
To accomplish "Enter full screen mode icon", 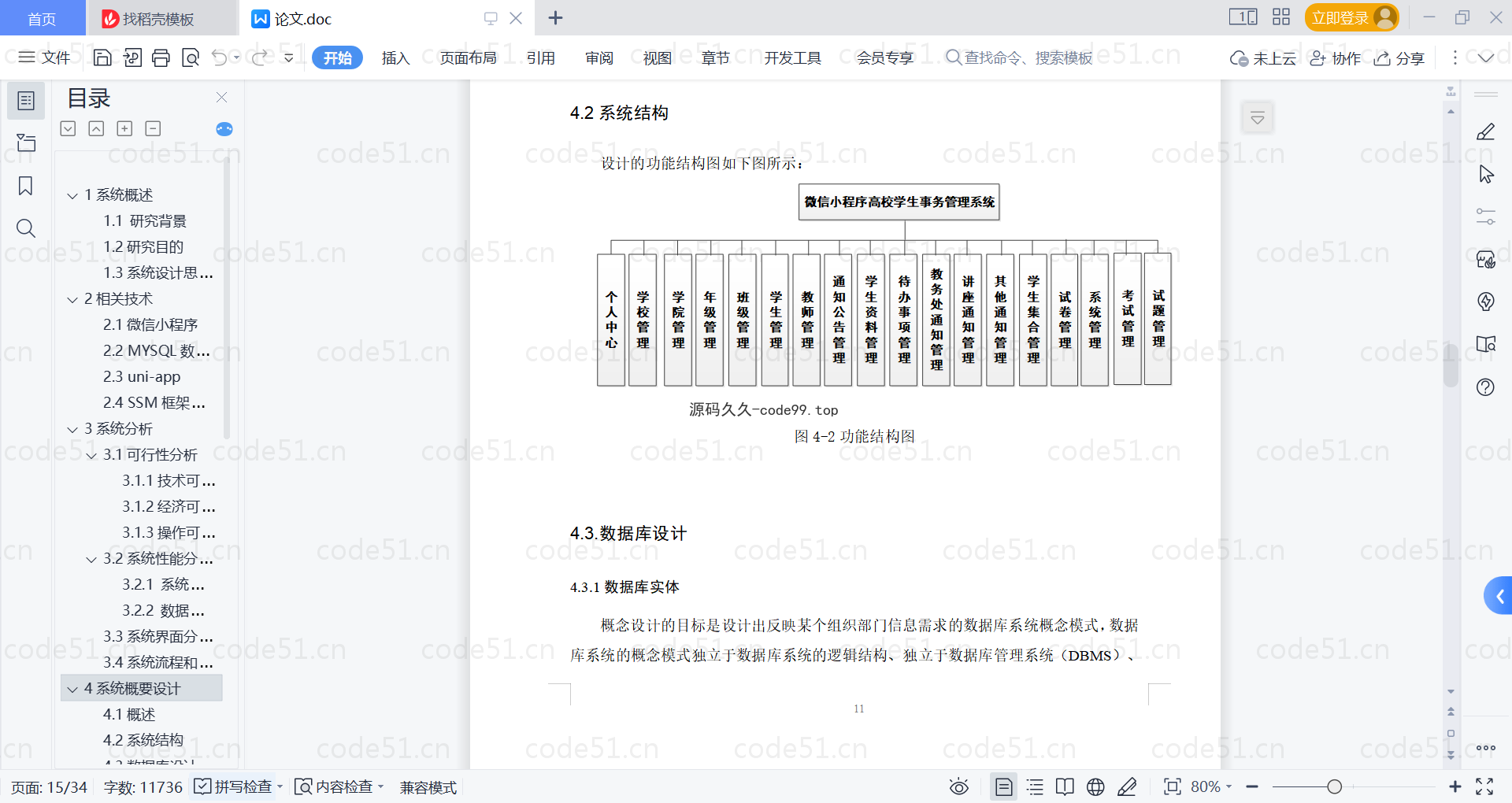I will coord(1484,786).
